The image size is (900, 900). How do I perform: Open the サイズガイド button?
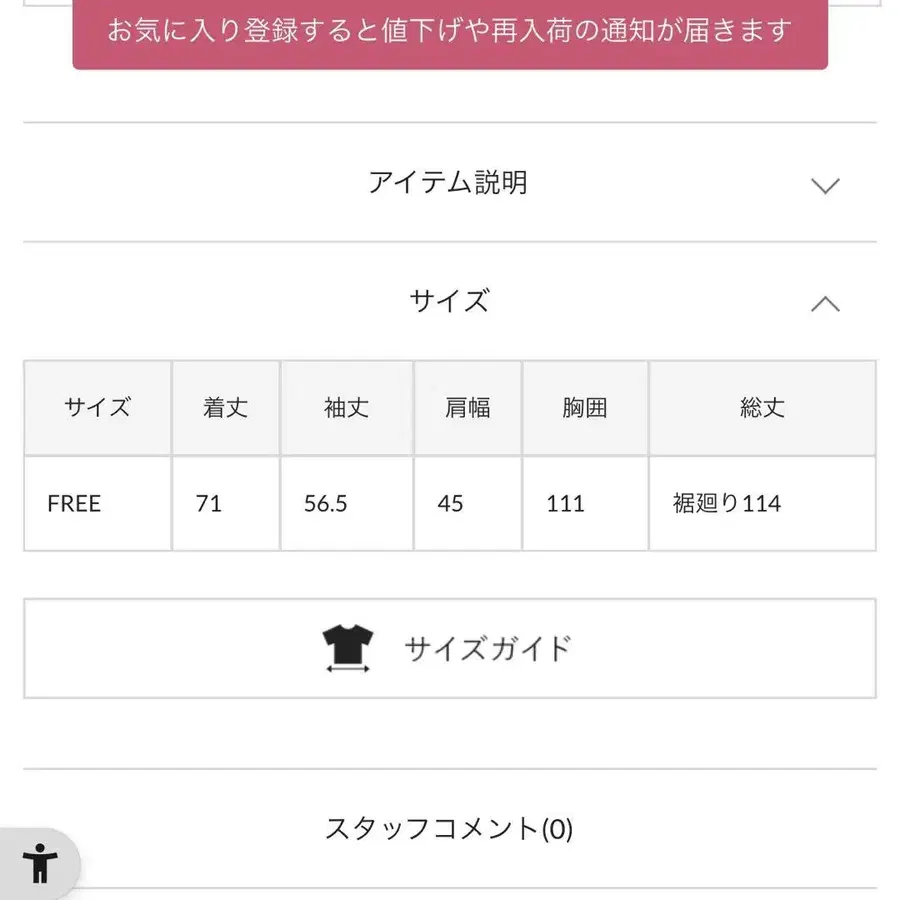(450, 648)
